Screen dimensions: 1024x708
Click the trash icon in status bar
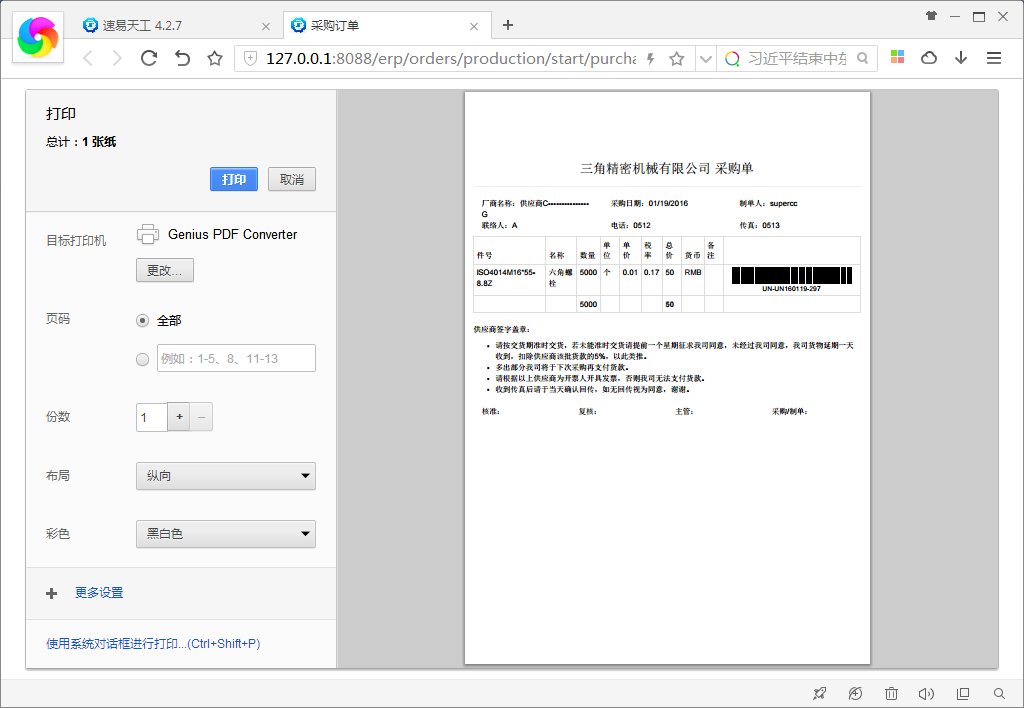(x=891, y=693)
